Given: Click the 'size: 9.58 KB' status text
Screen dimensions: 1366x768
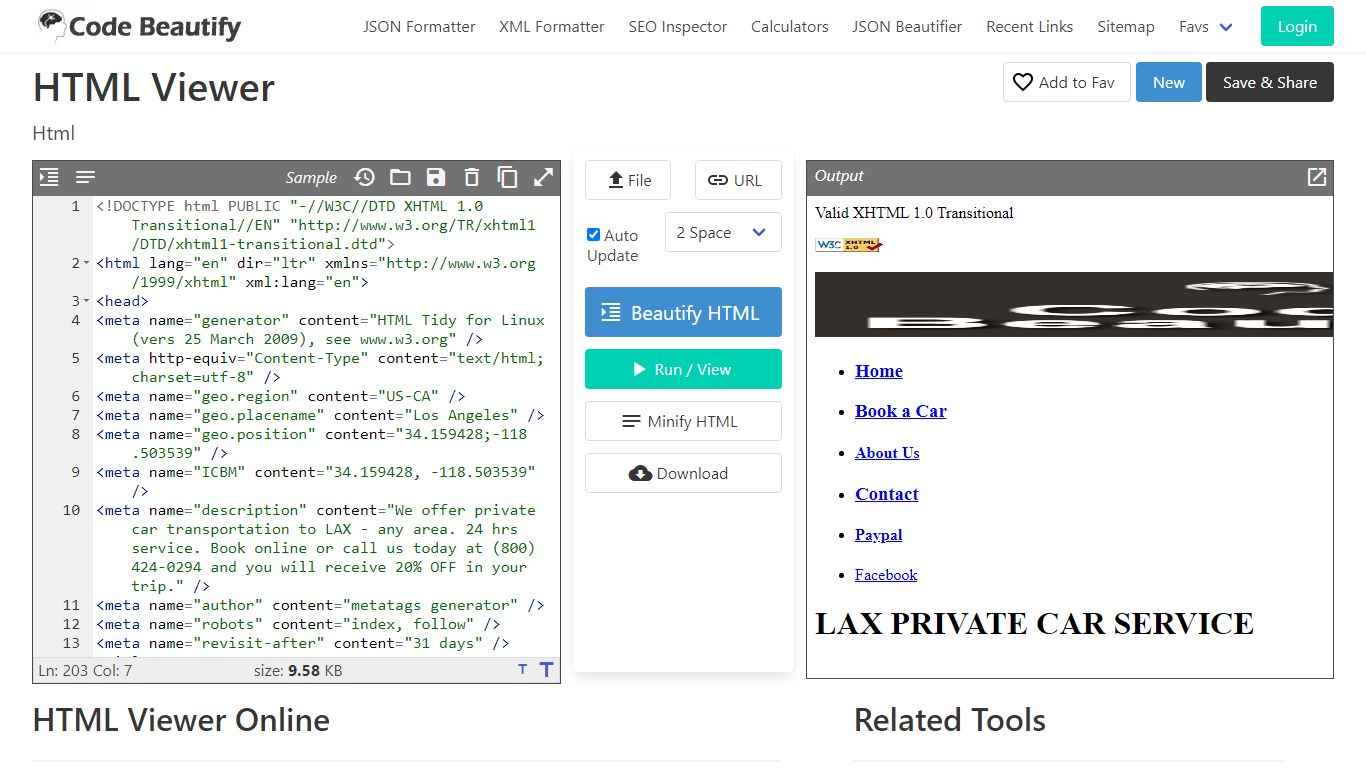Looking at the screenshot, I should [298, 670].
